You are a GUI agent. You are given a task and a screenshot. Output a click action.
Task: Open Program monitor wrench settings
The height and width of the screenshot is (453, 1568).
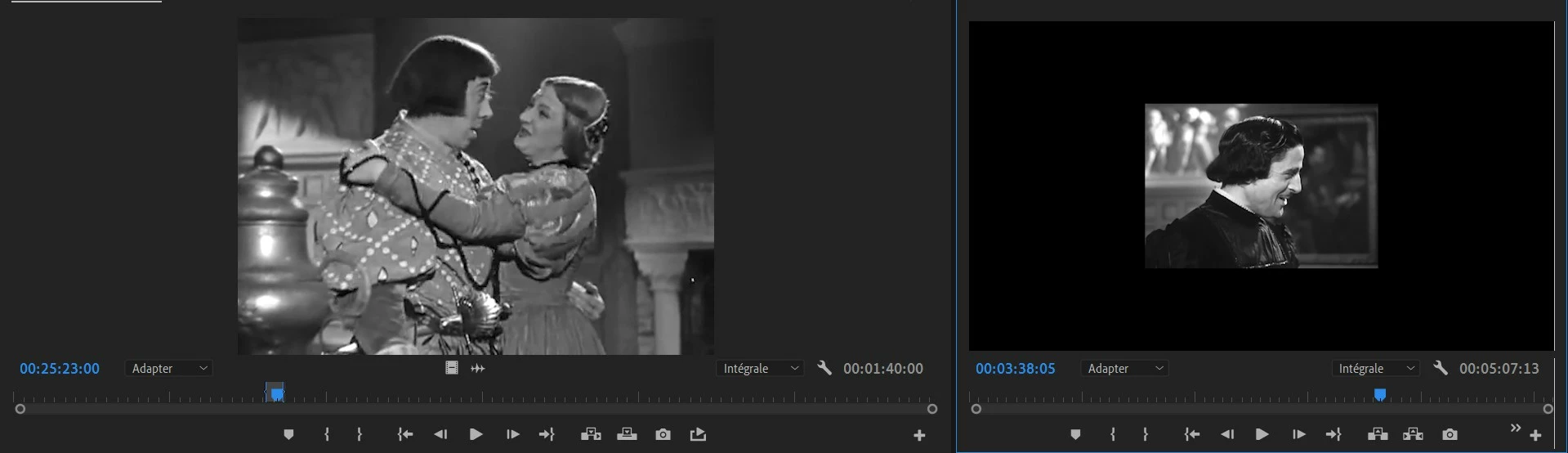coord(1441,368)
